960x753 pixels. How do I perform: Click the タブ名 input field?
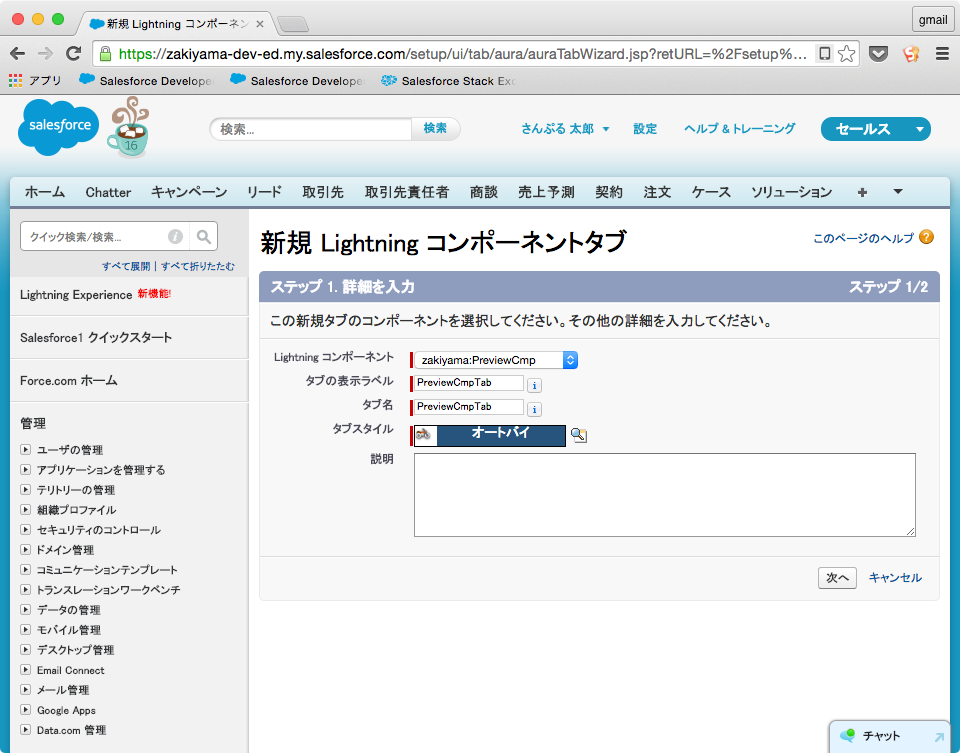469,406
